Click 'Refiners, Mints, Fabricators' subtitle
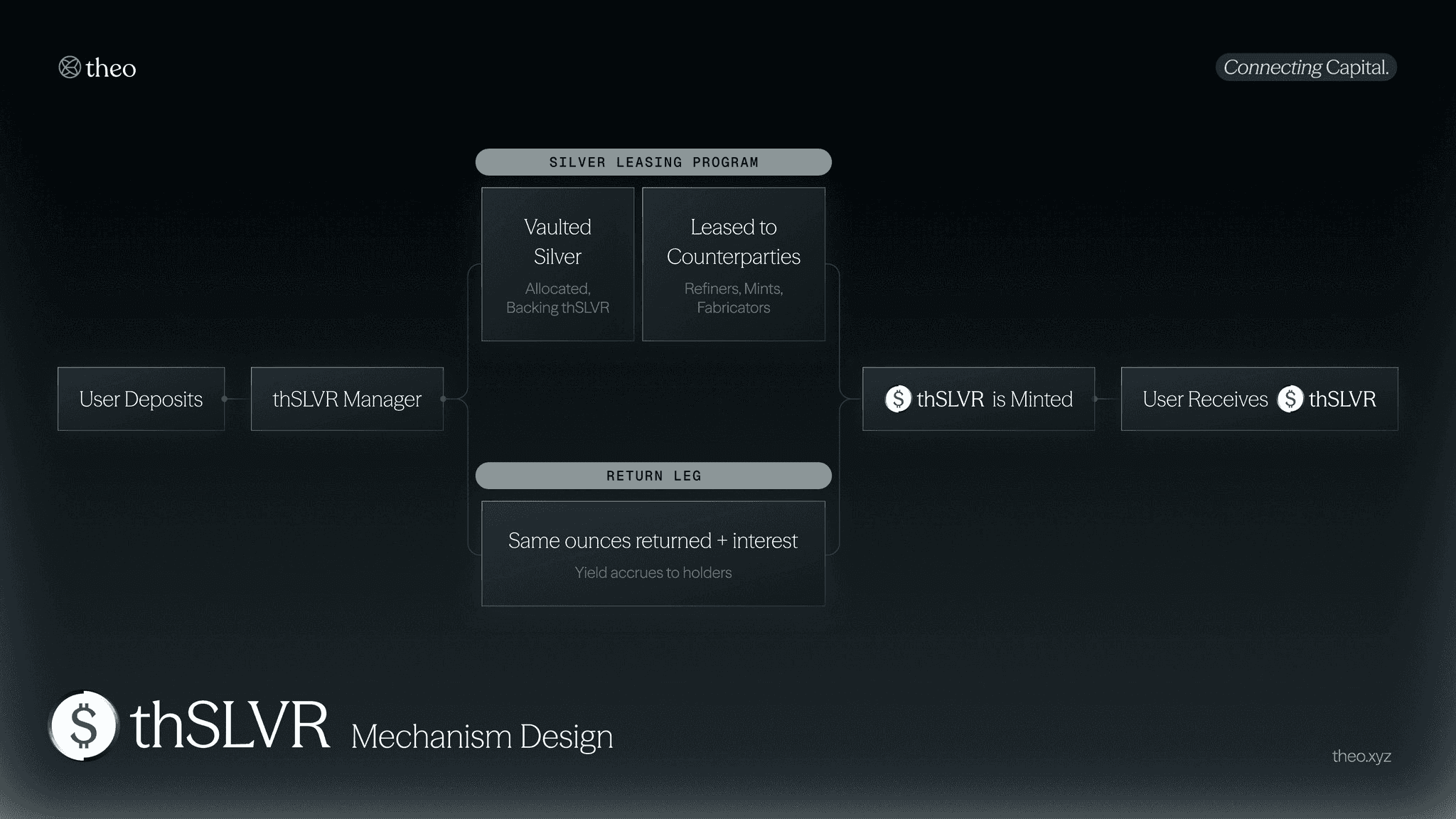 [x=734, y=298]
